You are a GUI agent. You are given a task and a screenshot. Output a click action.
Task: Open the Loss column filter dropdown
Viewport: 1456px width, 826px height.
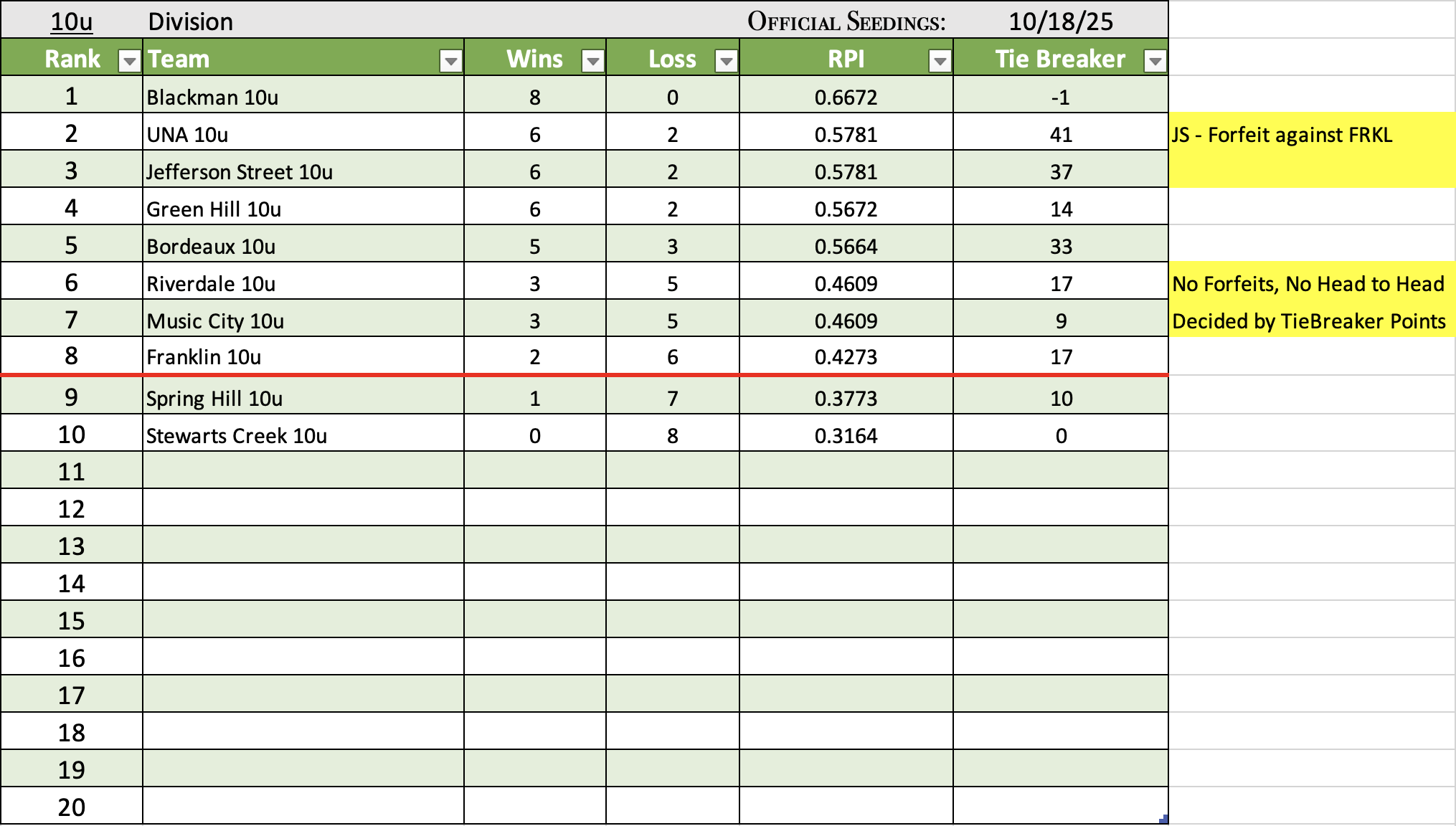(726, 62)
